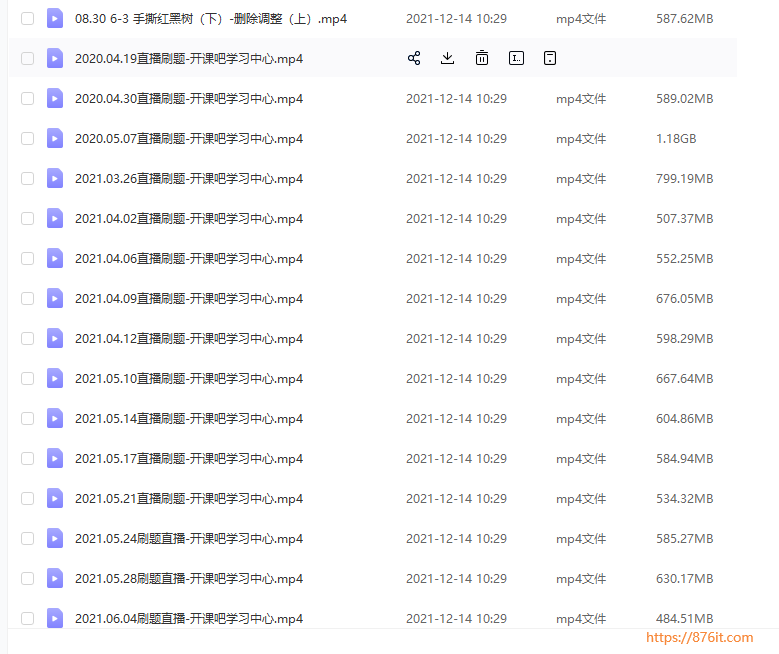Open 2021.05.10直播刷题 video file name
Screen dimensions: 779x654
click(189, 379)
